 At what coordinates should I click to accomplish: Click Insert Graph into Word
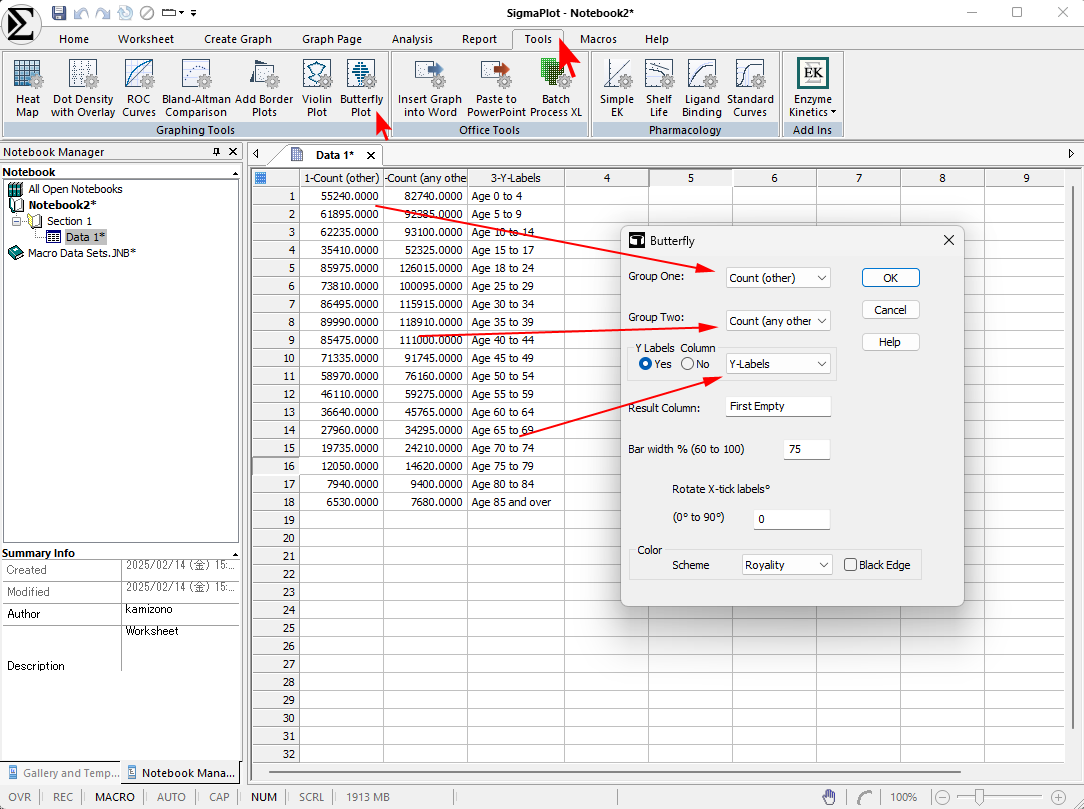[430, 88]
